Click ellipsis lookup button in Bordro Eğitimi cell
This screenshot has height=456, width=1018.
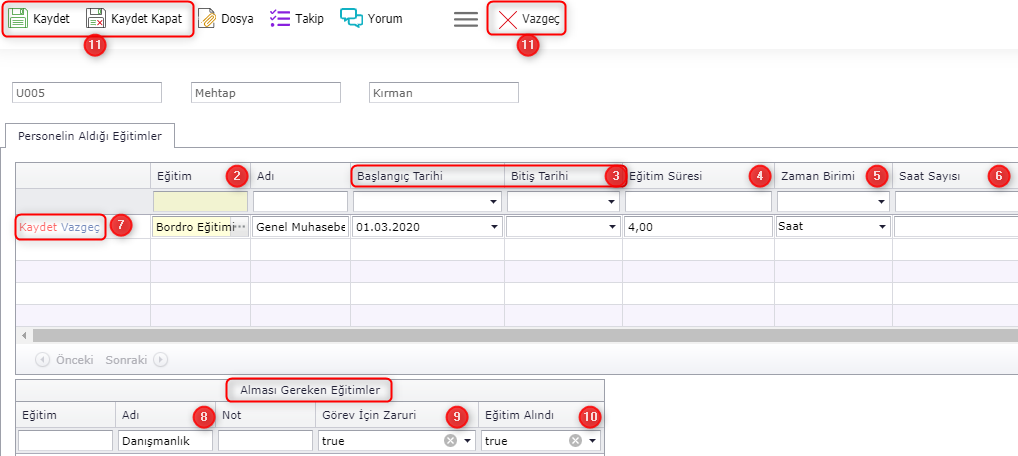coord(240,227)
